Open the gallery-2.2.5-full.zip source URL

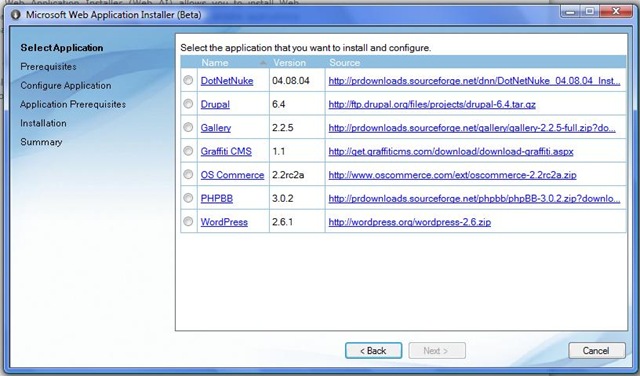pos(472,128)
